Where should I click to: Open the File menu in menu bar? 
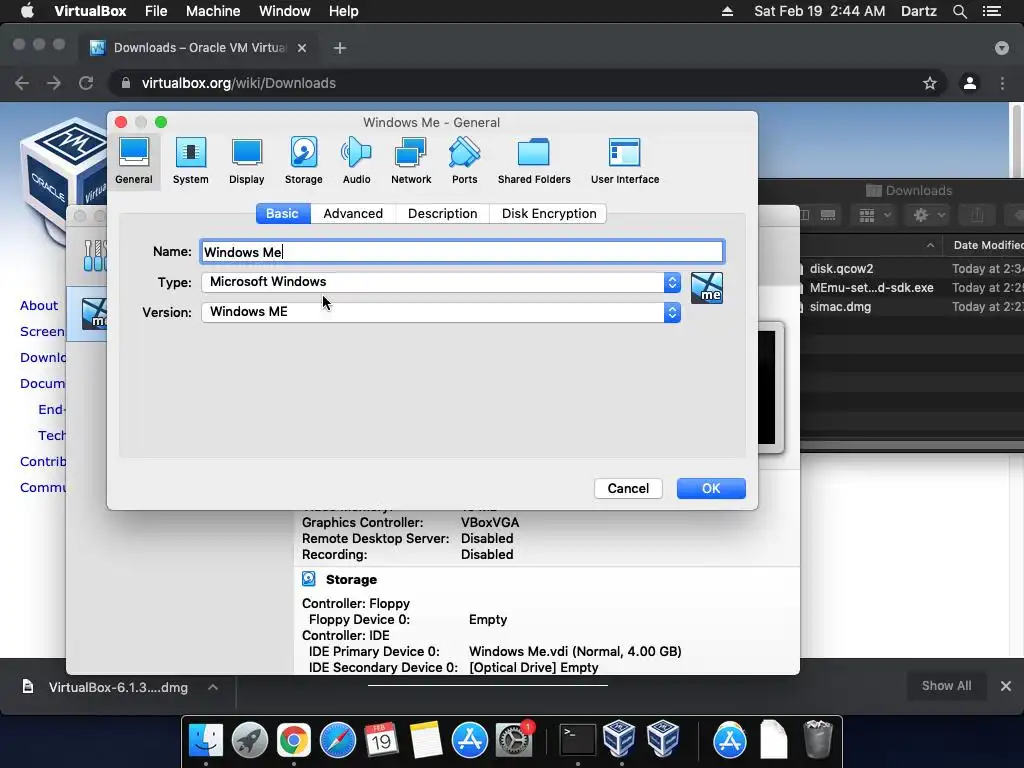coord(156,11)
